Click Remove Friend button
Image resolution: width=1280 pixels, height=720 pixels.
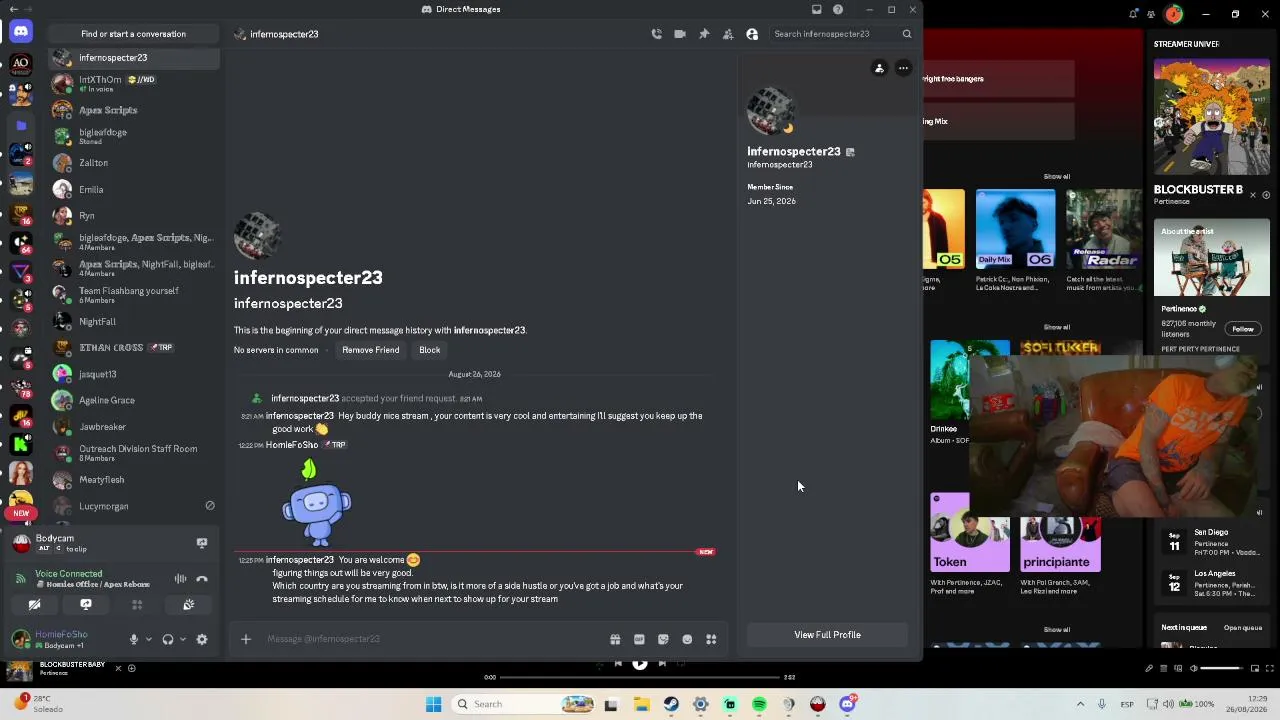click(370, 350)
